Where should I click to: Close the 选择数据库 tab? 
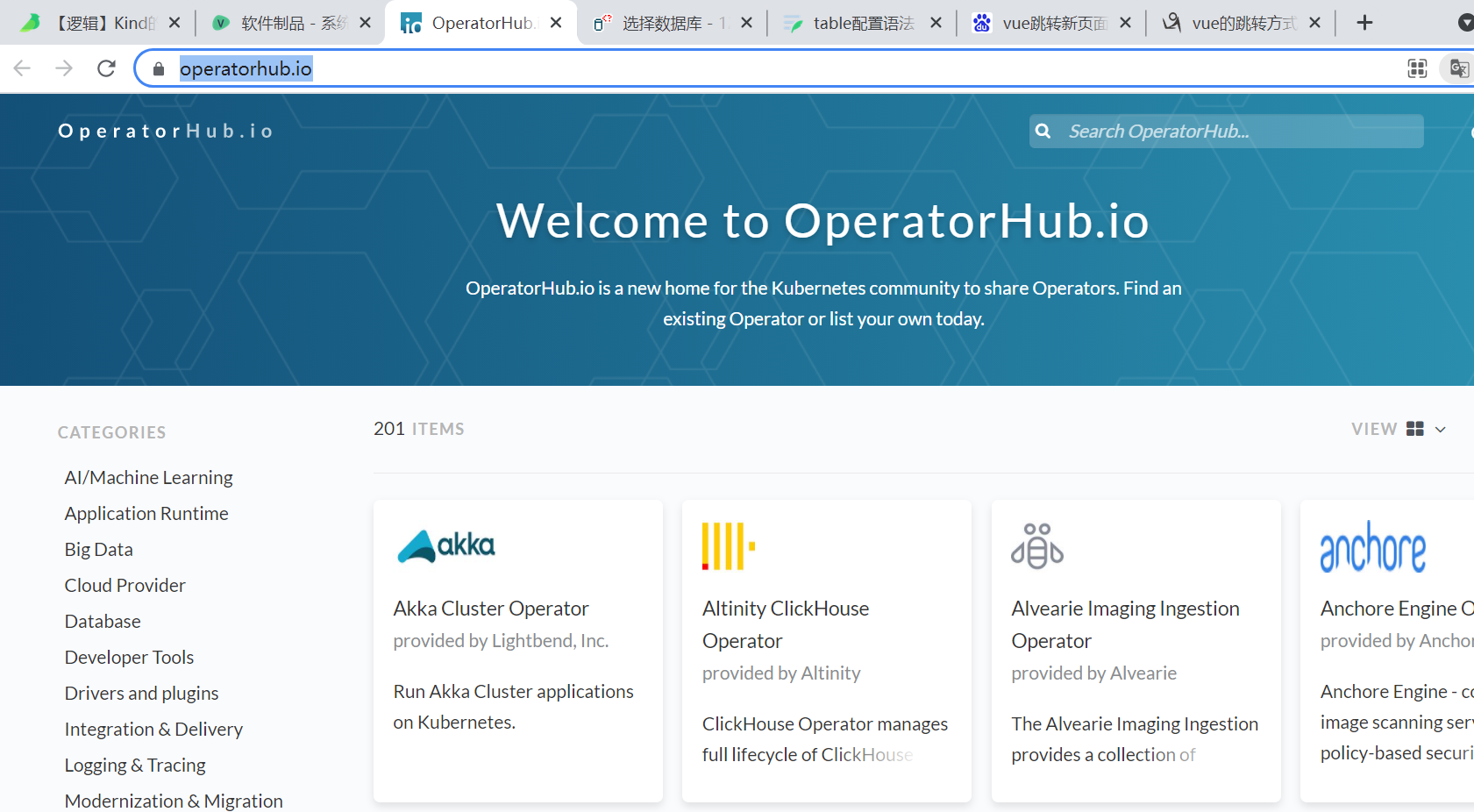[746, 23]
